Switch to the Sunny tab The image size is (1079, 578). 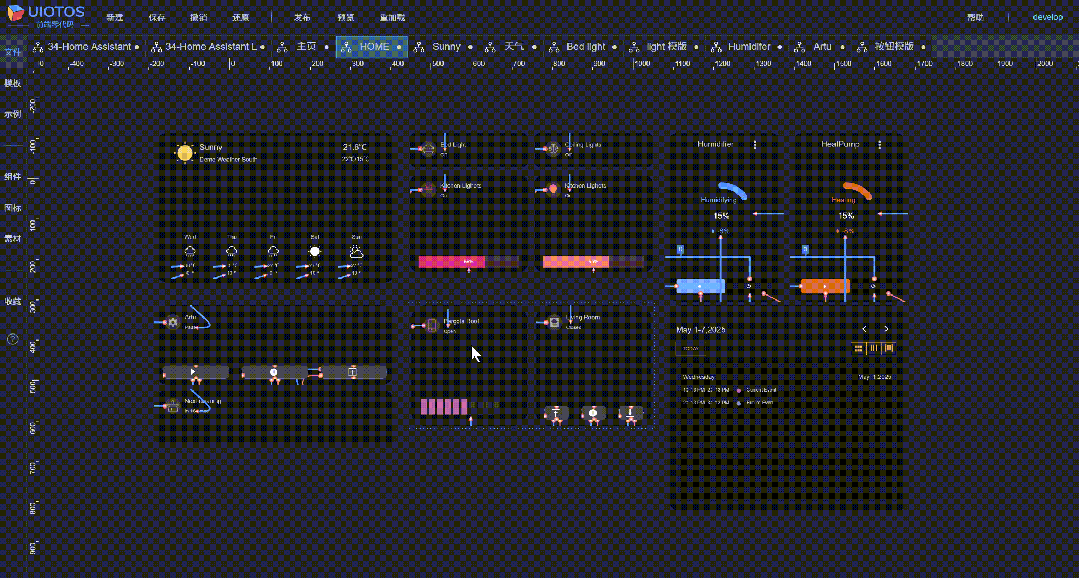click(x=444, y=47)
